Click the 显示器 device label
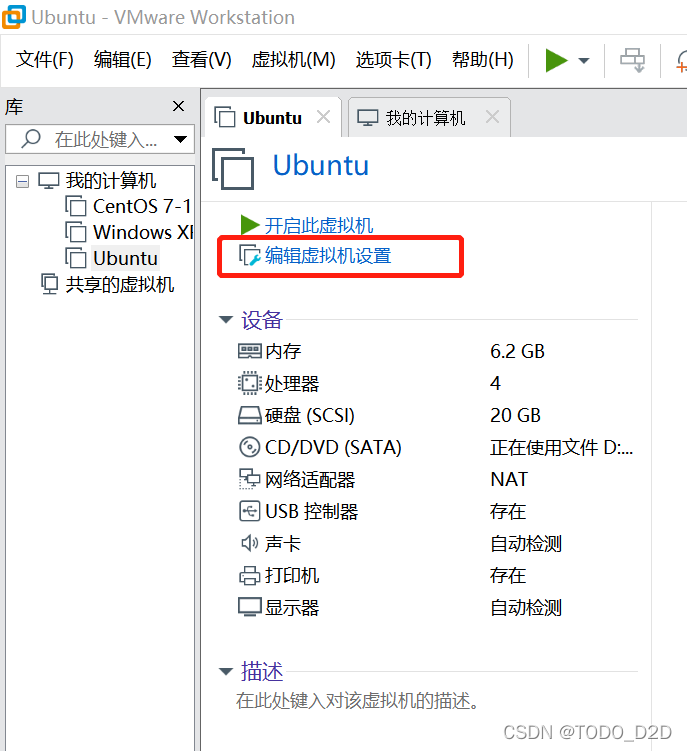Viewport: 687px width, 751px height. click(x=292, y=608)
